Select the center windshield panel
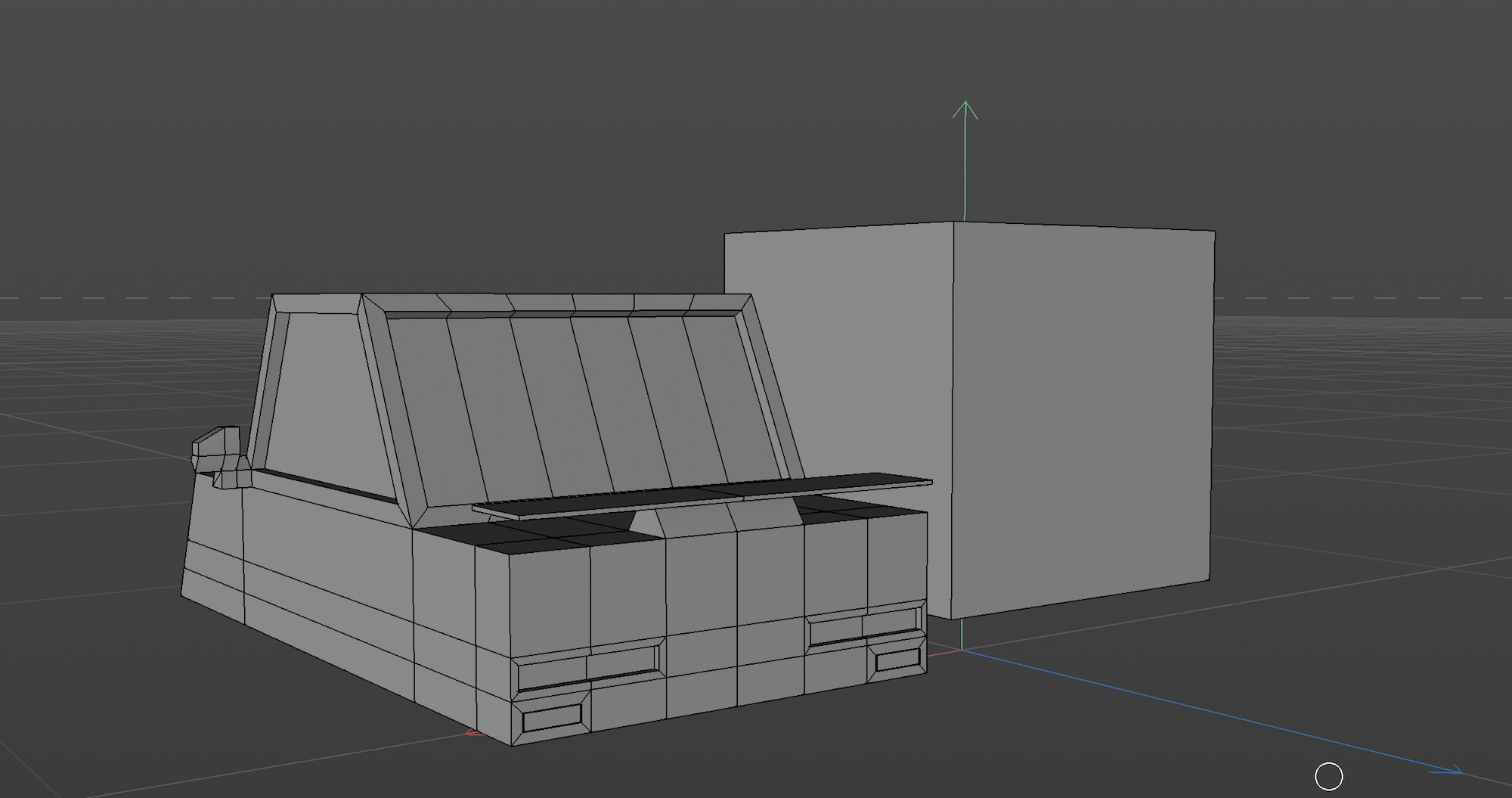The width and height of the screenshot is (1512, 798). coord(597,401)
